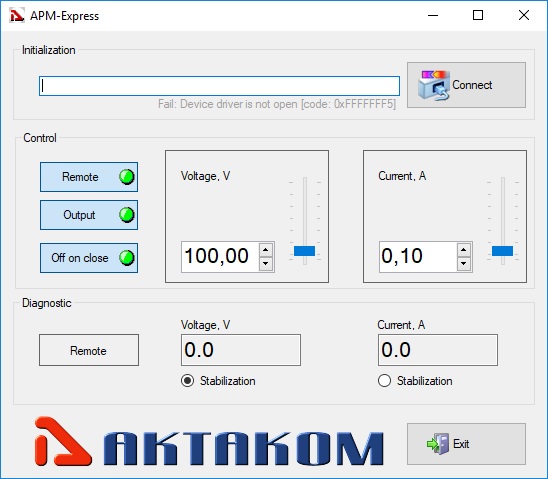The image size is (548, 479).
Task: Select the Voltage Stabilization radio button
Action: click(x=188, y=380)
